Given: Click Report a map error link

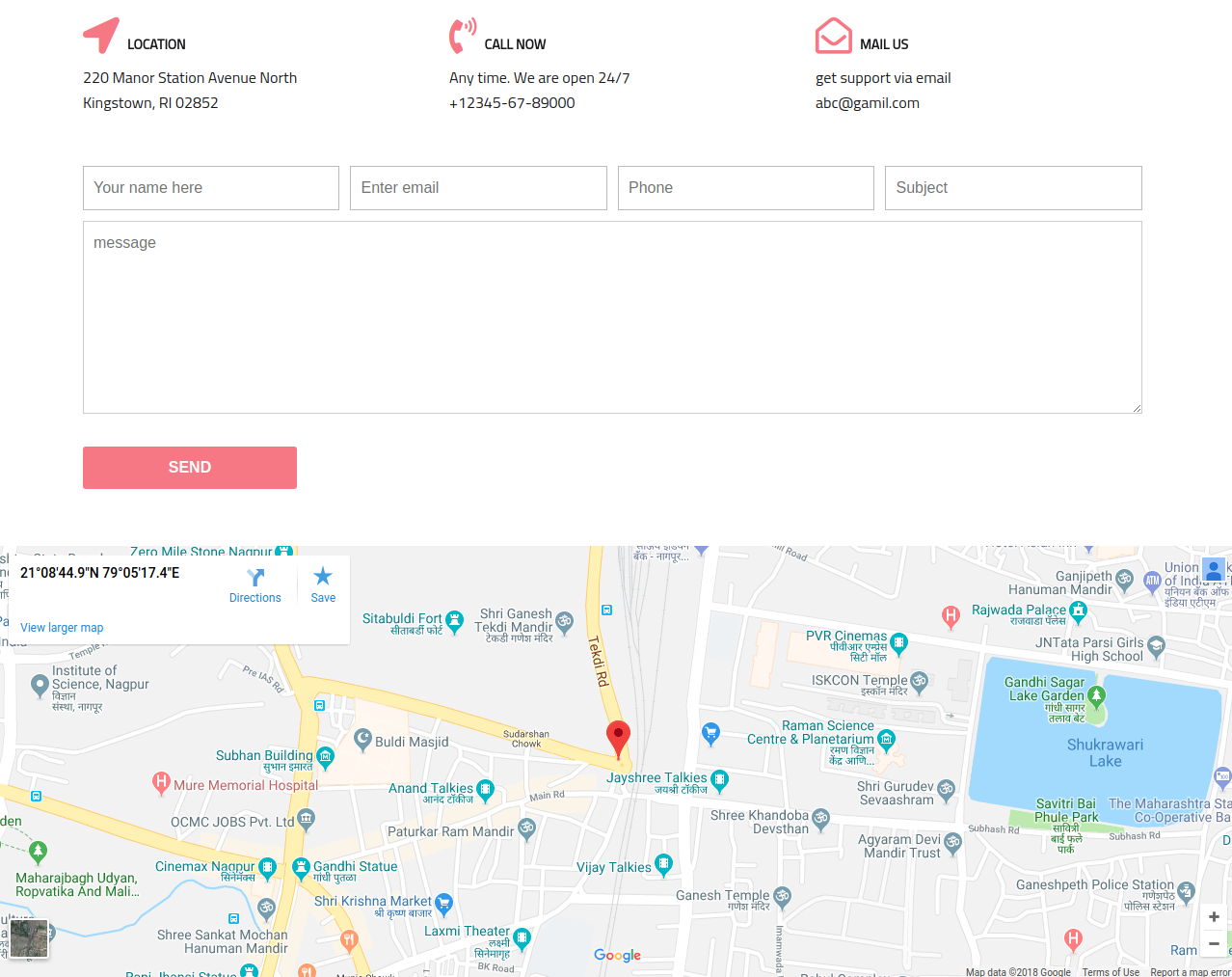Looking at the screenshot, I should pyautogui.click(x=1190, y=971).
